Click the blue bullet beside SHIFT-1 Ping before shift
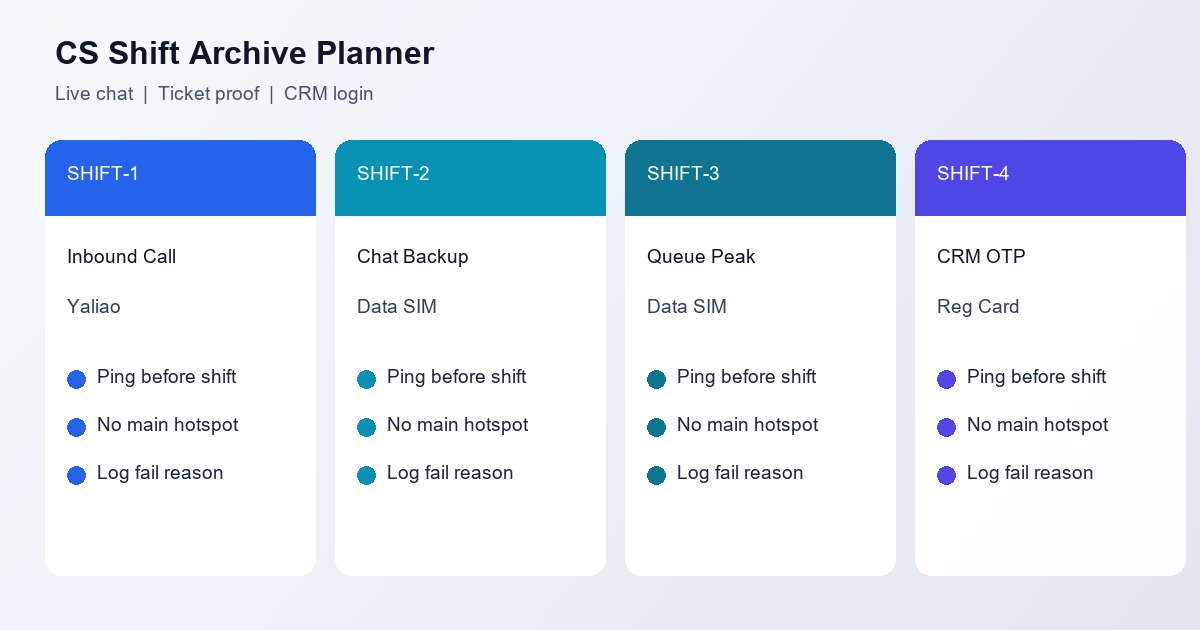Screen dimensions: 1200x630 click(76, 379)
